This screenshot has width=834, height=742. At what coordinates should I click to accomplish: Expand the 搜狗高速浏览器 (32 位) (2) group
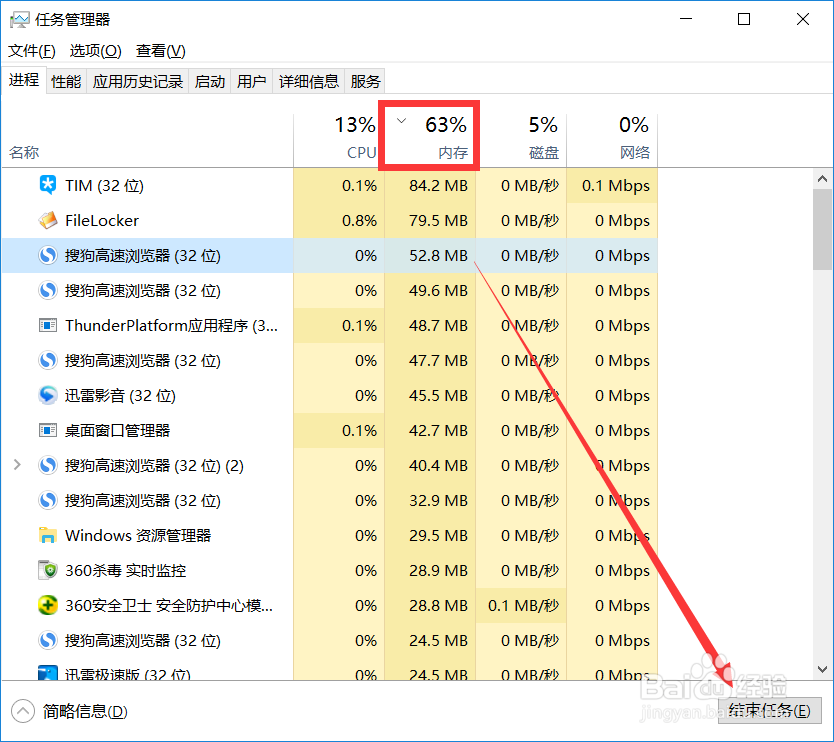coord(17,465)
